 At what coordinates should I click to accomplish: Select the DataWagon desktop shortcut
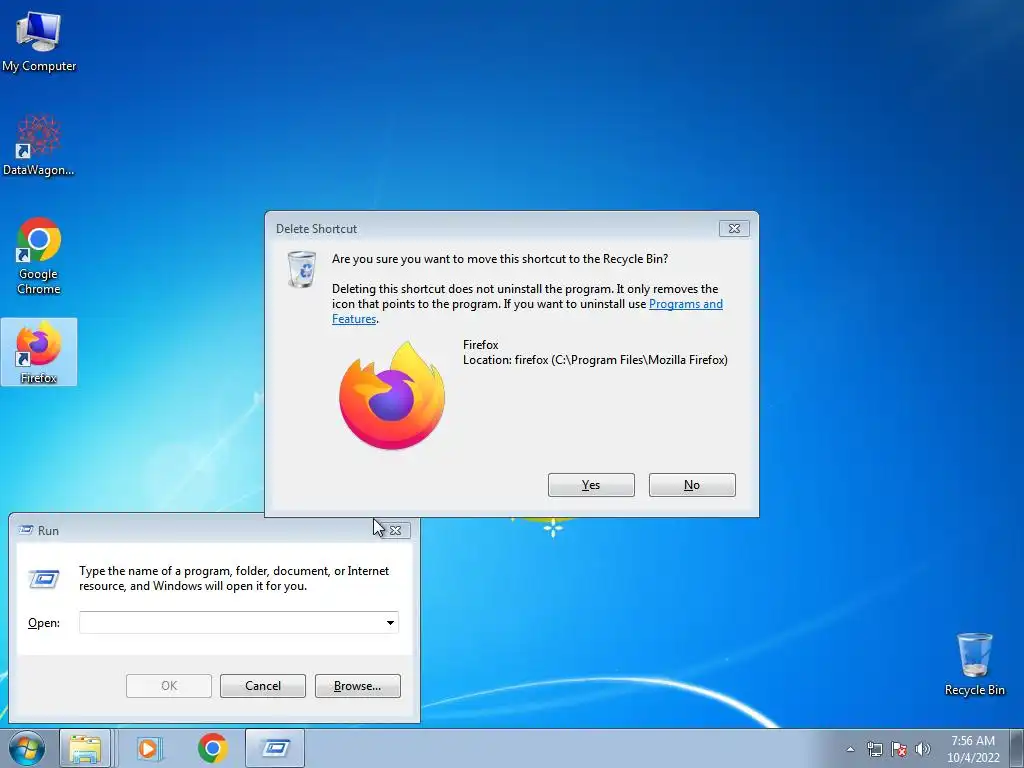39,146
